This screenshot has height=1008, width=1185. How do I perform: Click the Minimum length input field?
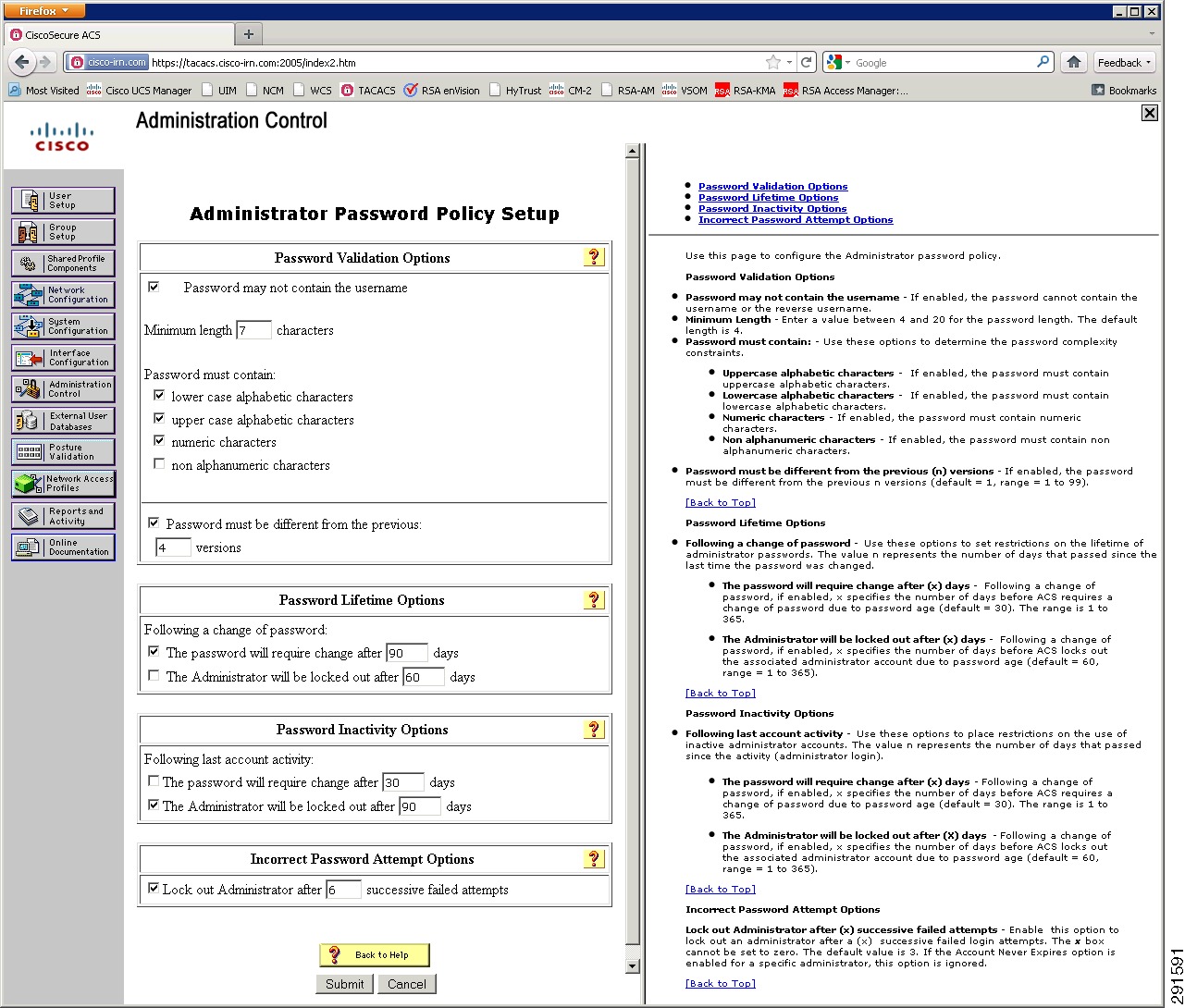point(254,330)
